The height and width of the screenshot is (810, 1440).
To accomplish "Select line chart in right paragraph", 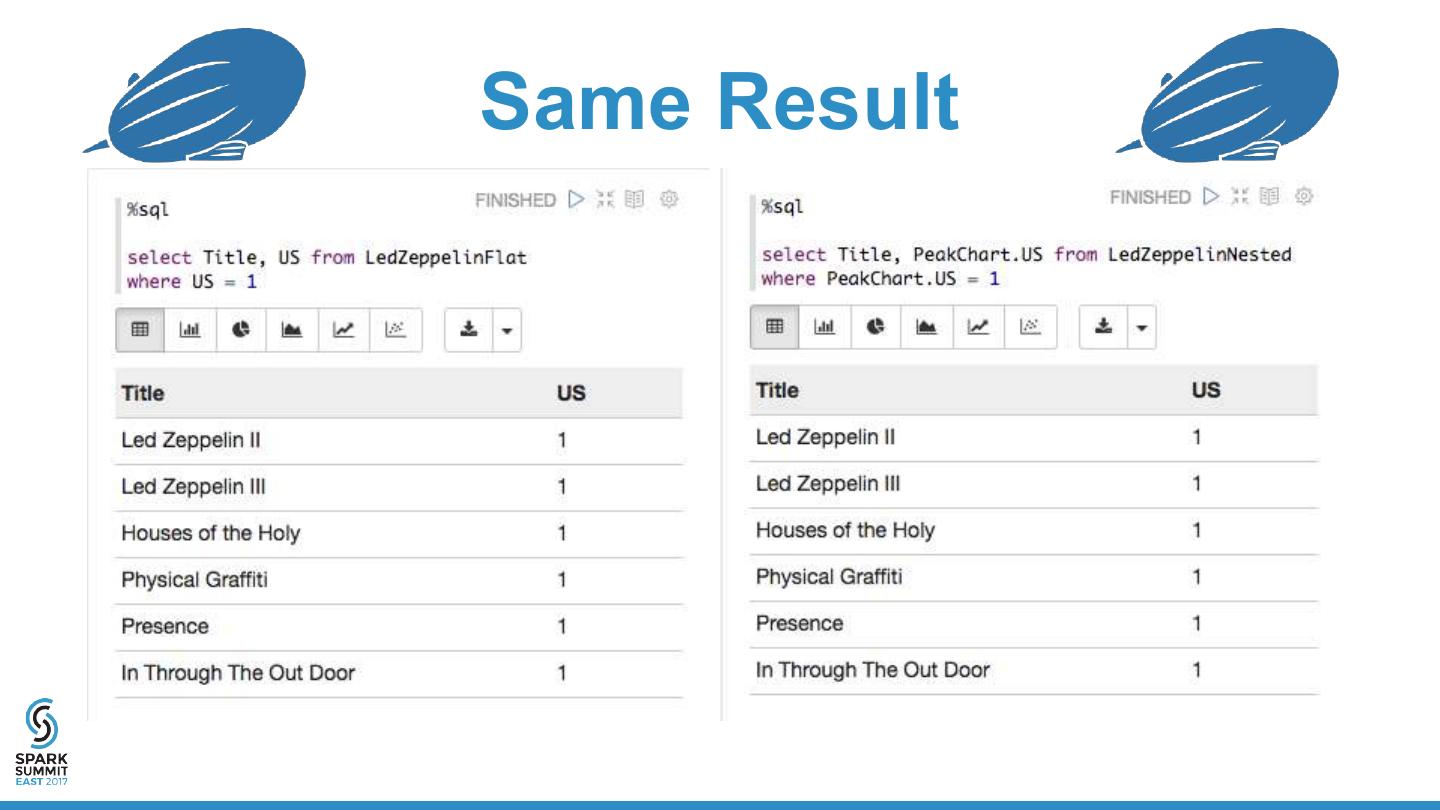I will 977,327.
